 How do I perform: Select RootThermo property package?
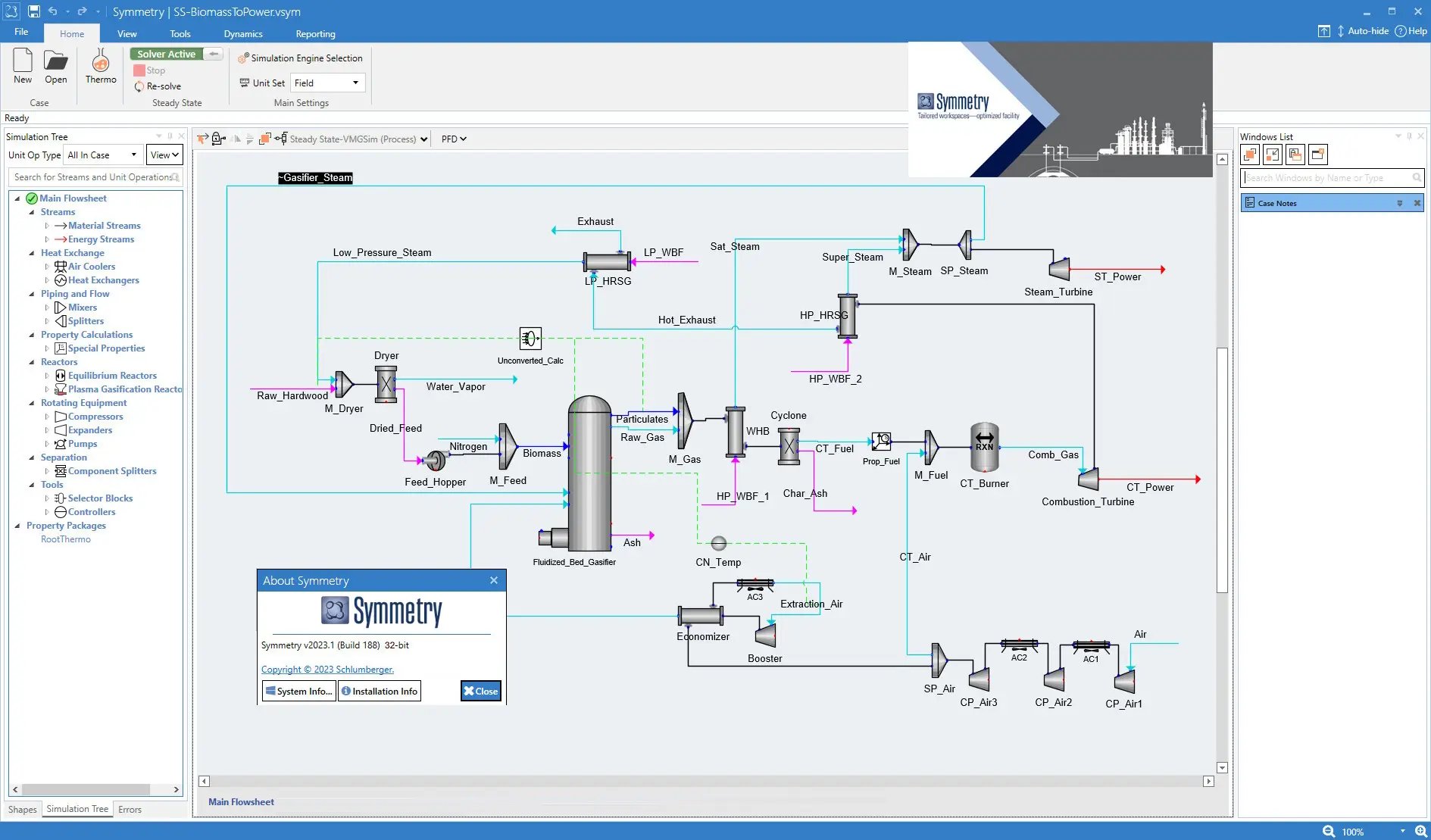(x=66, y=539)
